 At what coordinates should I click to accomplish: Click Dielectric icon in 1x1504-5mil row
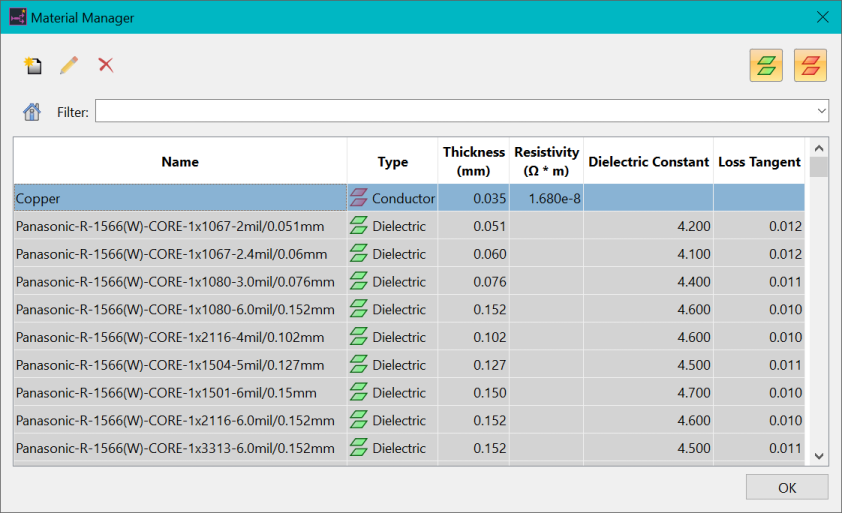tap(359, 364)
